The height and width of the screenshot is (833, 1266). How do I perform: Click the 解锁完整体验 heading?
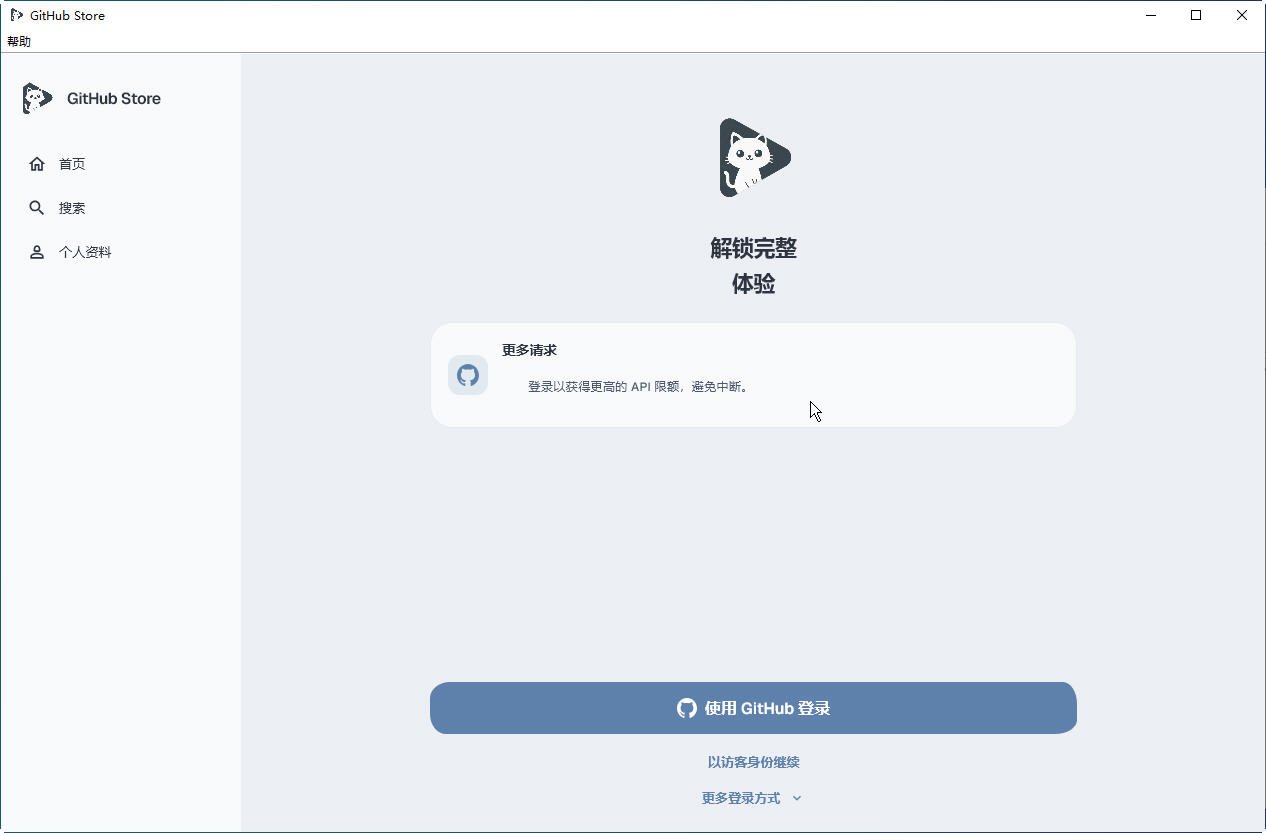tap(753, 266)
